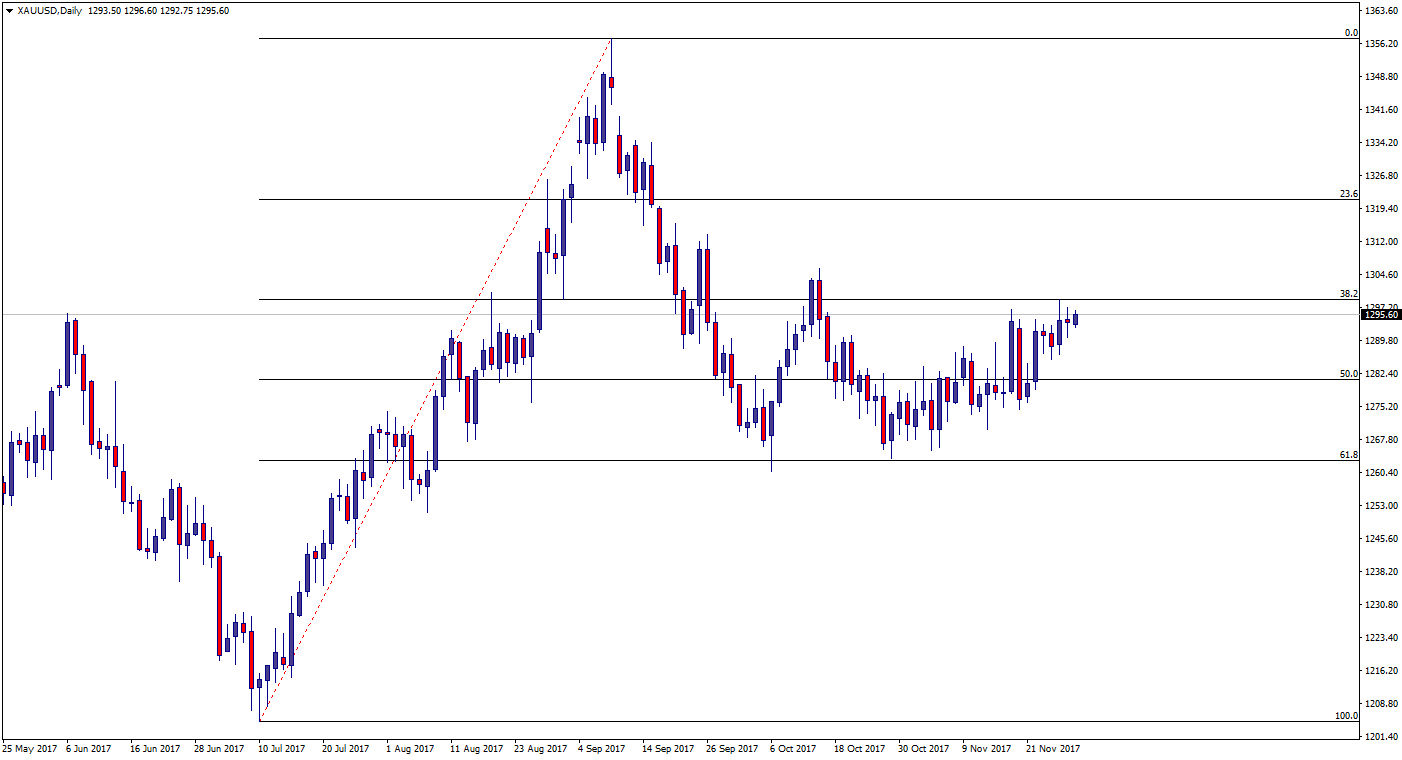Click the 38.2 Fibonacci retracement label
The height and width of the screenshot is (760, 1402).
point(1349,294)
